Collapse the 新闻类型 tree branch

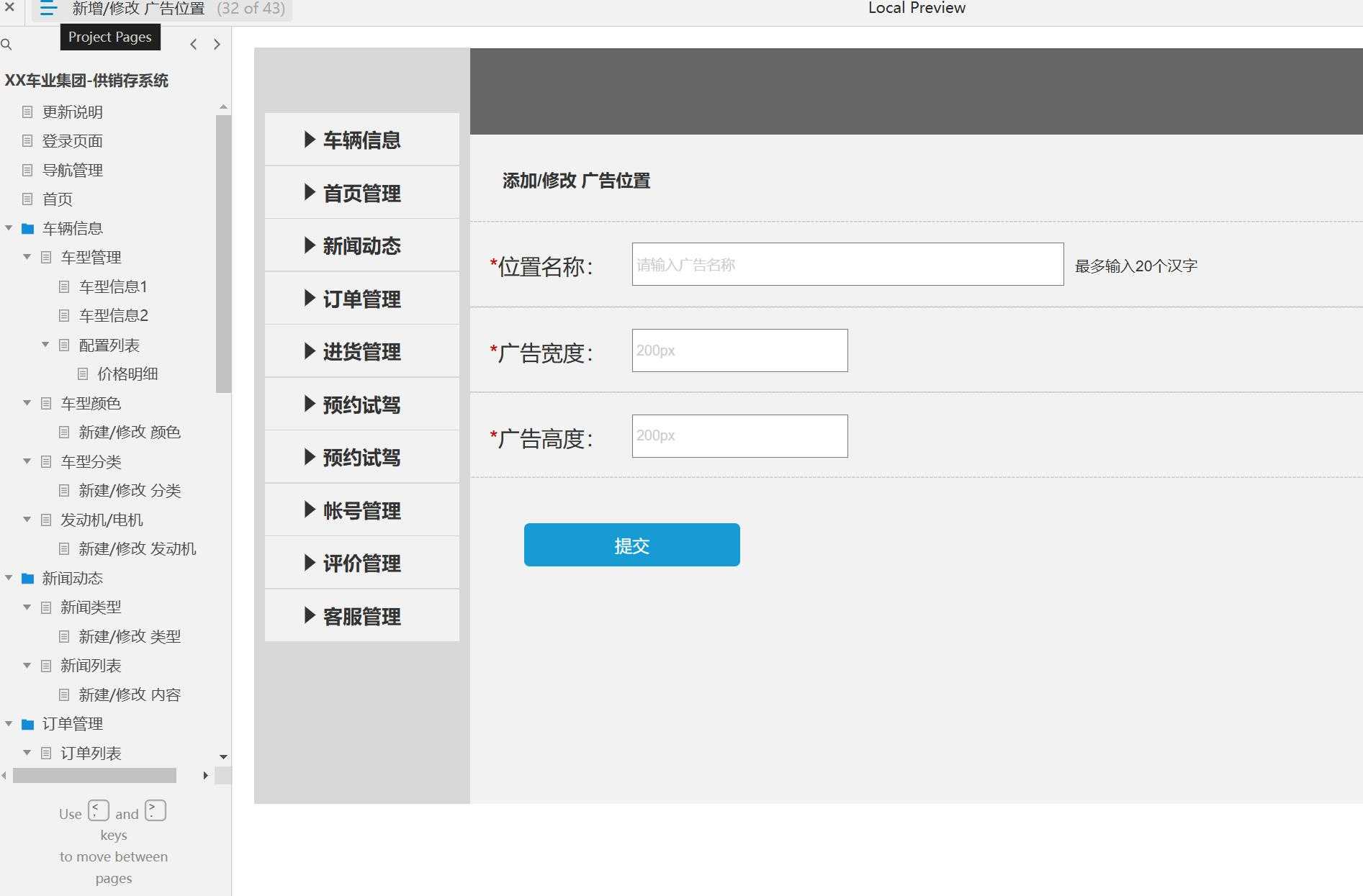[27, 607]
